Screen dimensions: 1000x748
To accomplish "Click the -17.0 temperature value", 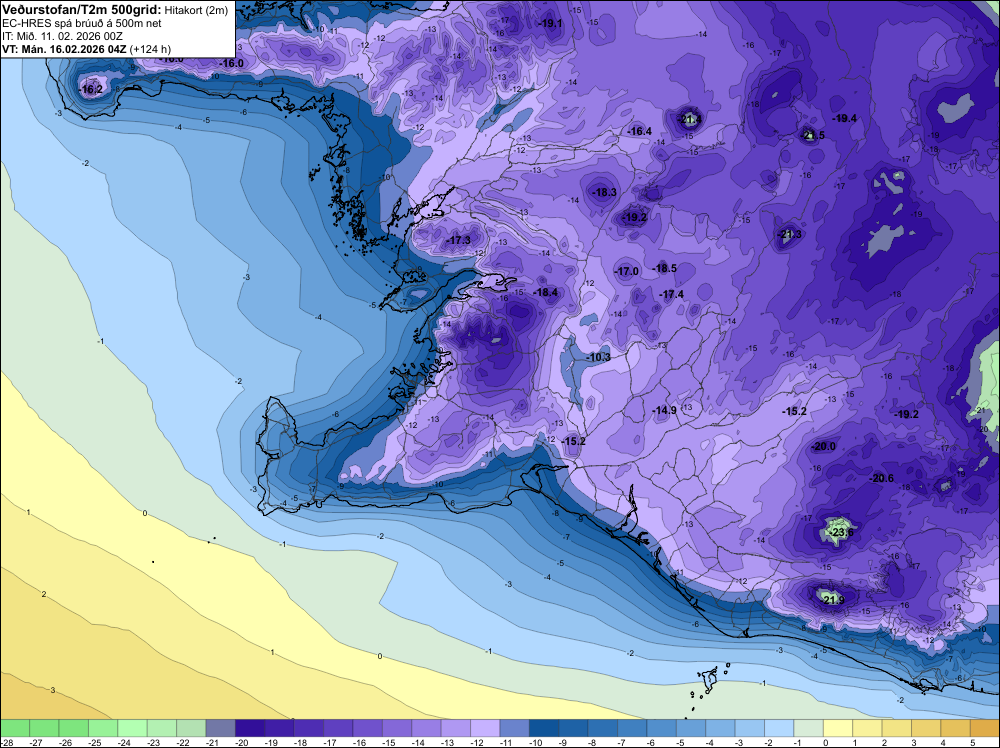I will tap(627, 271).
